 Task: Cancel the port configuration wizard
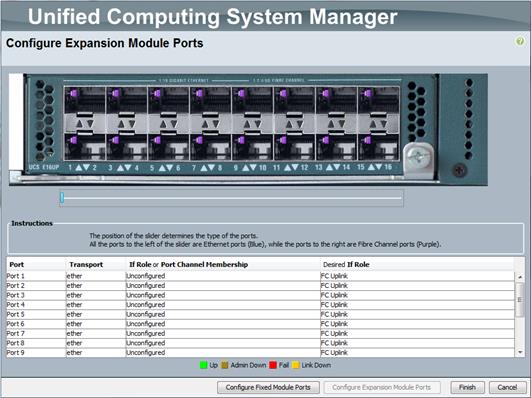point(507,387)
